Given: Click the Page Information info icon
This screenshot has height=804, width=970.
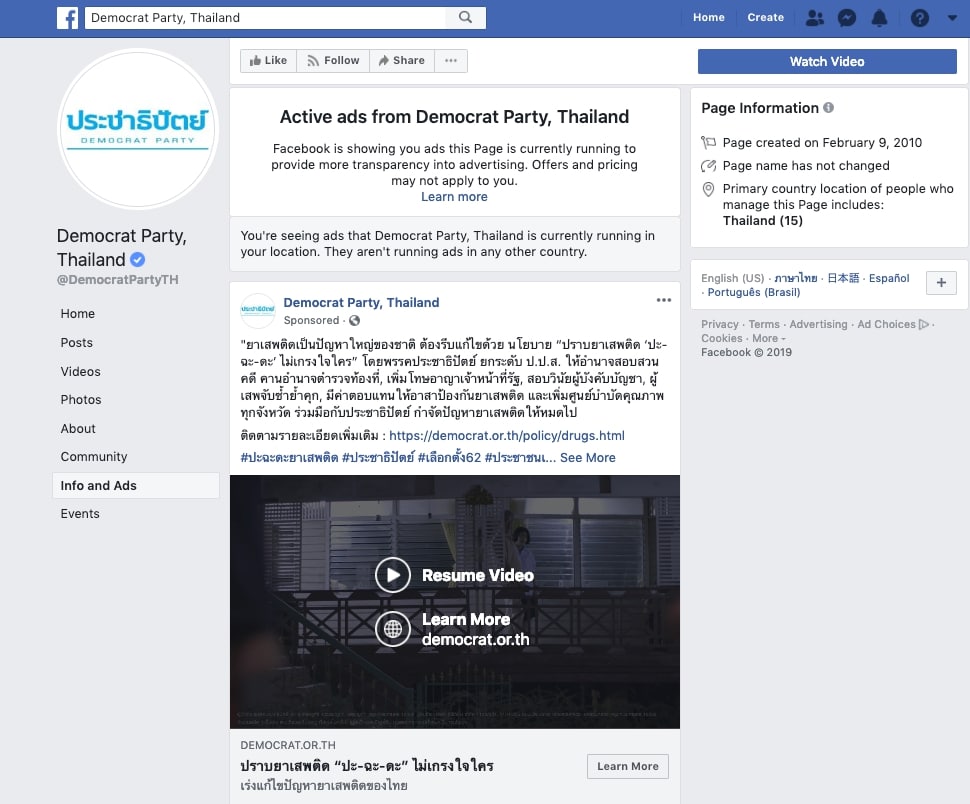Looking at the screenshot, I should [828, 108].
